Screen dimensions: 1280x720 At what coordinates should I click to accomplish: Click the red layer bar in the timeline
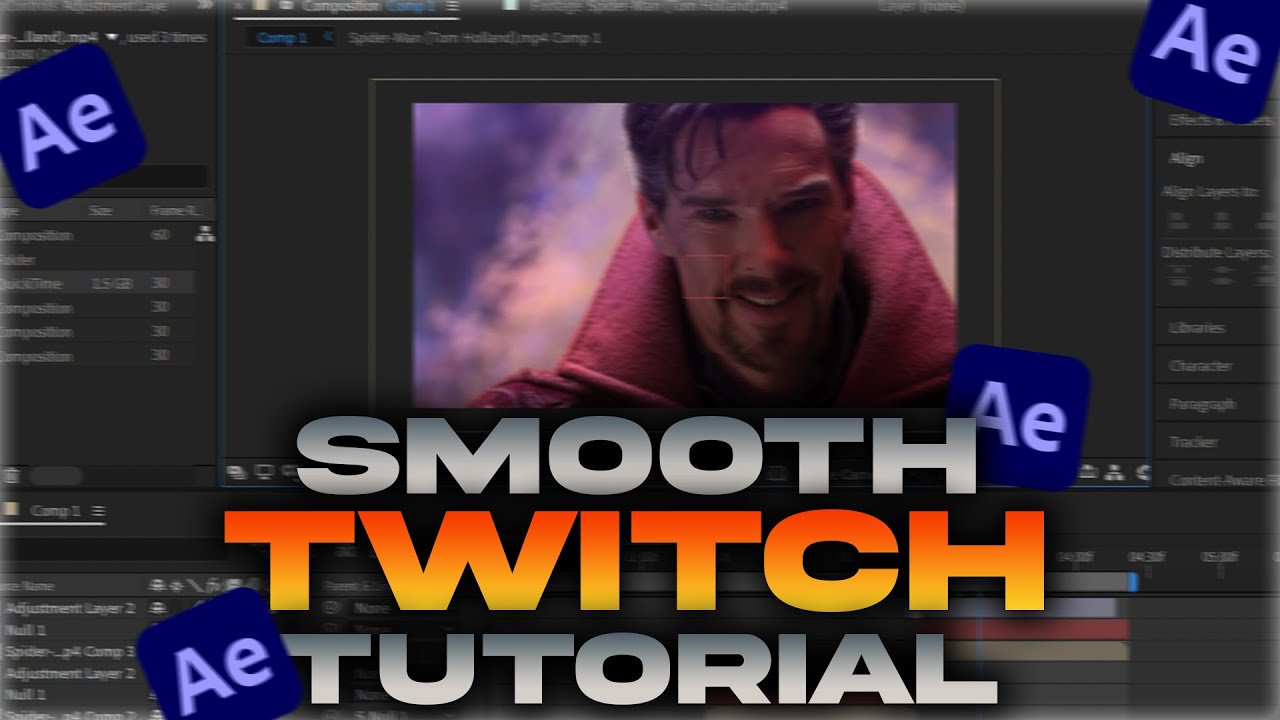click(1025, 629)
